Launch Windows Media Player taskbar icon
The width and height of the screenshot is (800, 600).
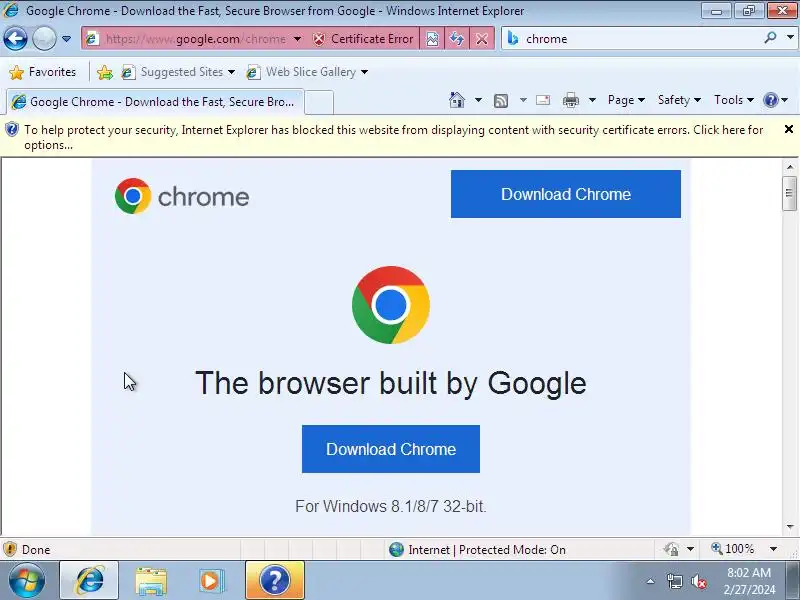tap(211, 581)
